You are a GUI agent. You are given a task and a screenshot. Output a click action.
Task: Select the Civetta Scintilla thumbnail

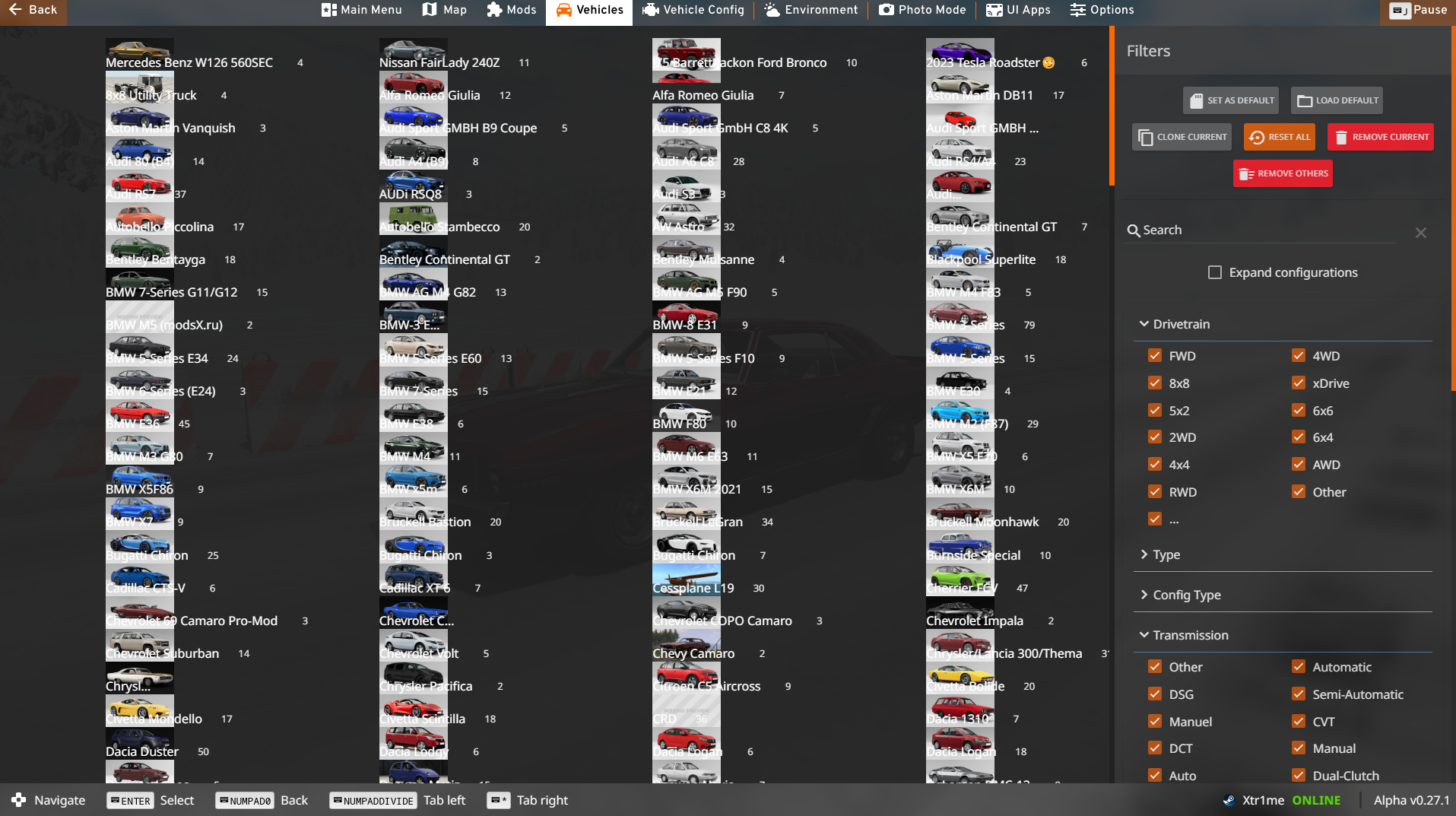(414, 710)
